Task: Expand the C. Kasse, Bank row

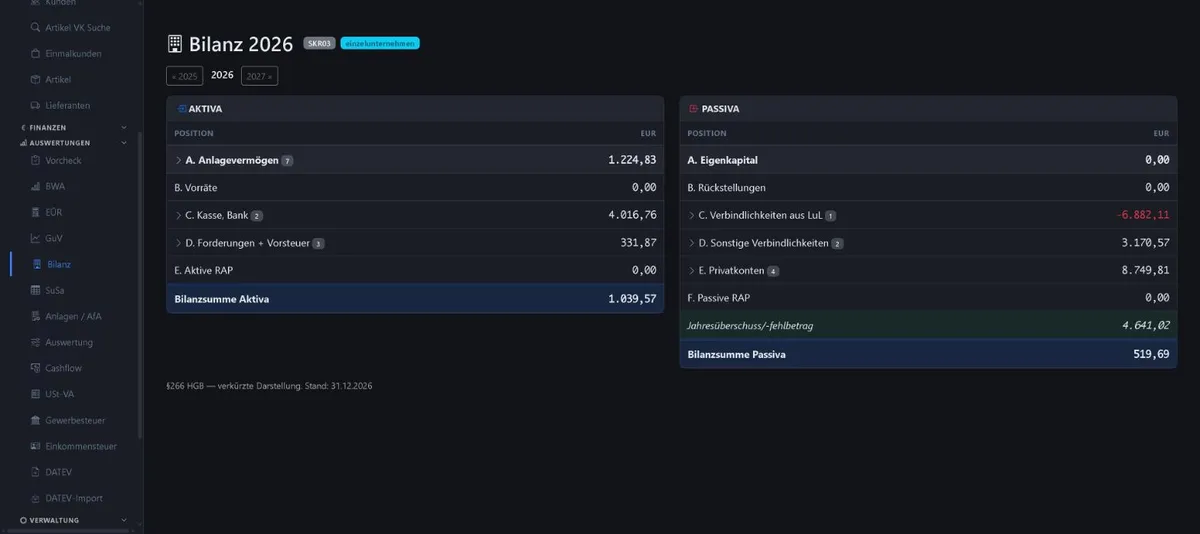Action: (178, 215)
